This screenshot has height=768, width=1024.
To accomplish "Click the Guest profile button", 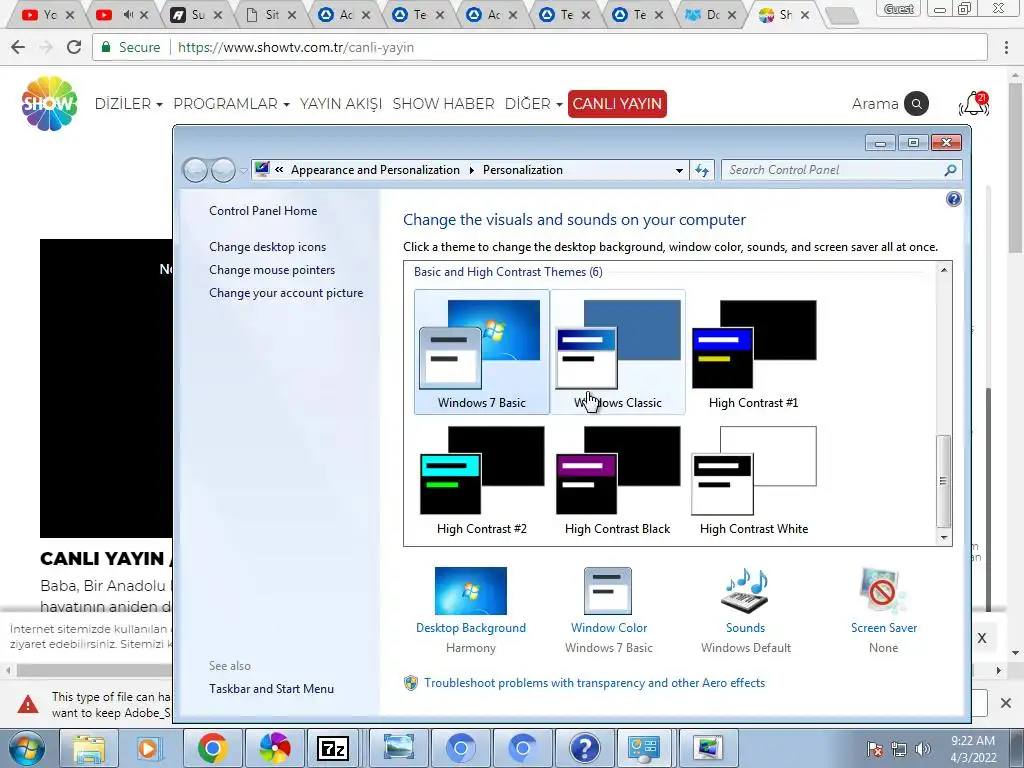I will pyautogui.click(x=899, y=9).
